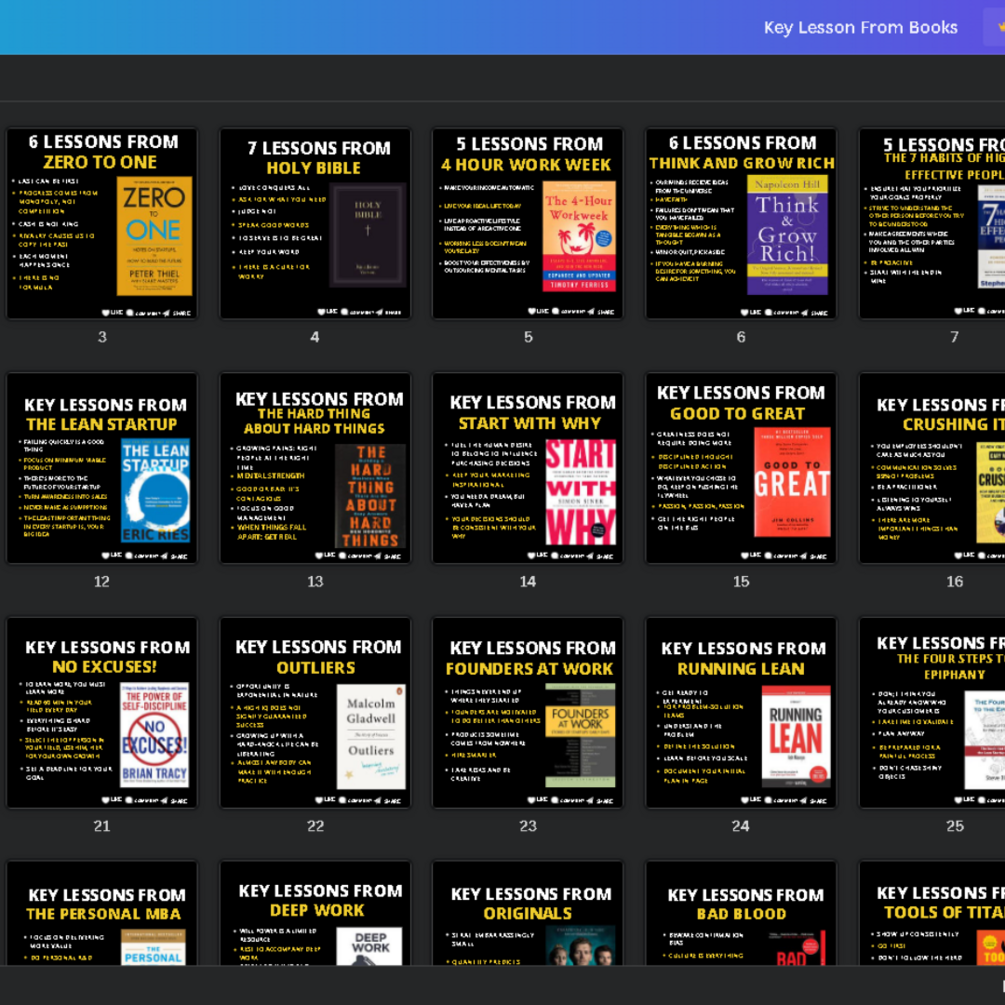Open the Deep Work page thumbnail
This screenshot has height=1005, width=1005.
(x=315, y=913)
